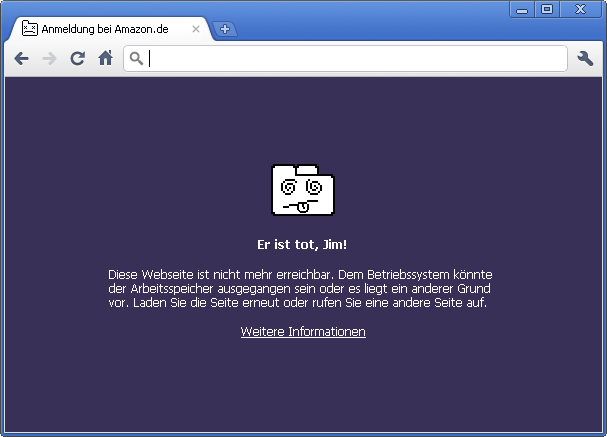Image resolution: width=607 pixels, height=437 pixels.
Task: Focus the address bar input field
Action: point(346,58)
